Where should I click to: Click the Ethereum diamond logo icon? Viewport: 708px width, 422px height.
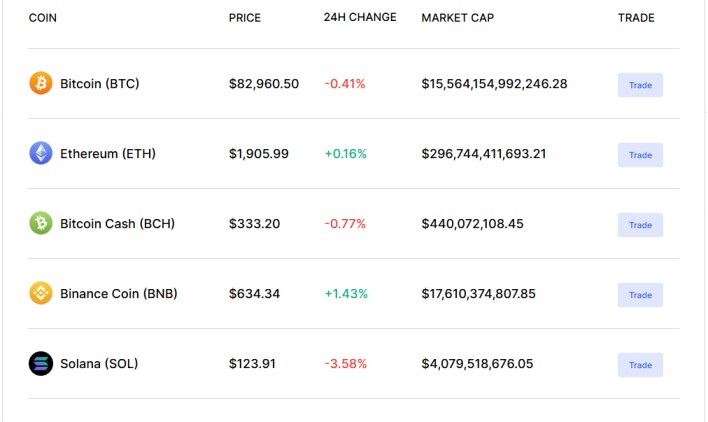(40, 153)
